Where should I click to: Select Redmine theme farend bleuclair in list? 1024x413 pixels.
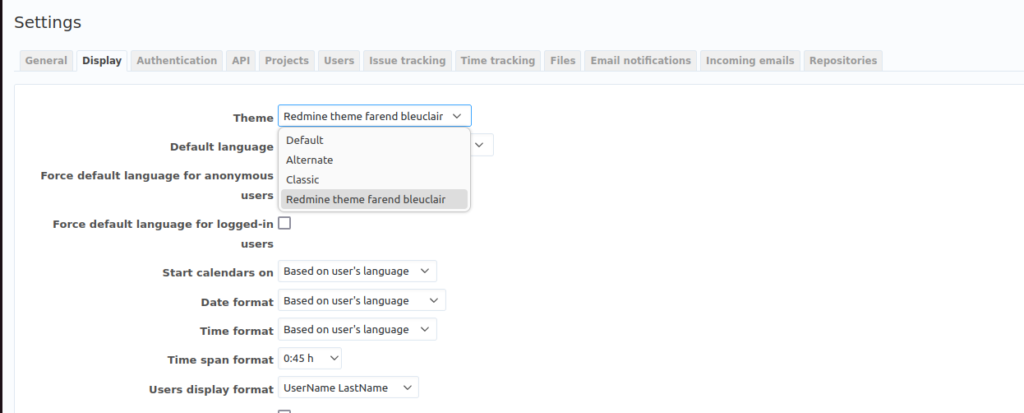(x=366, y=200)
